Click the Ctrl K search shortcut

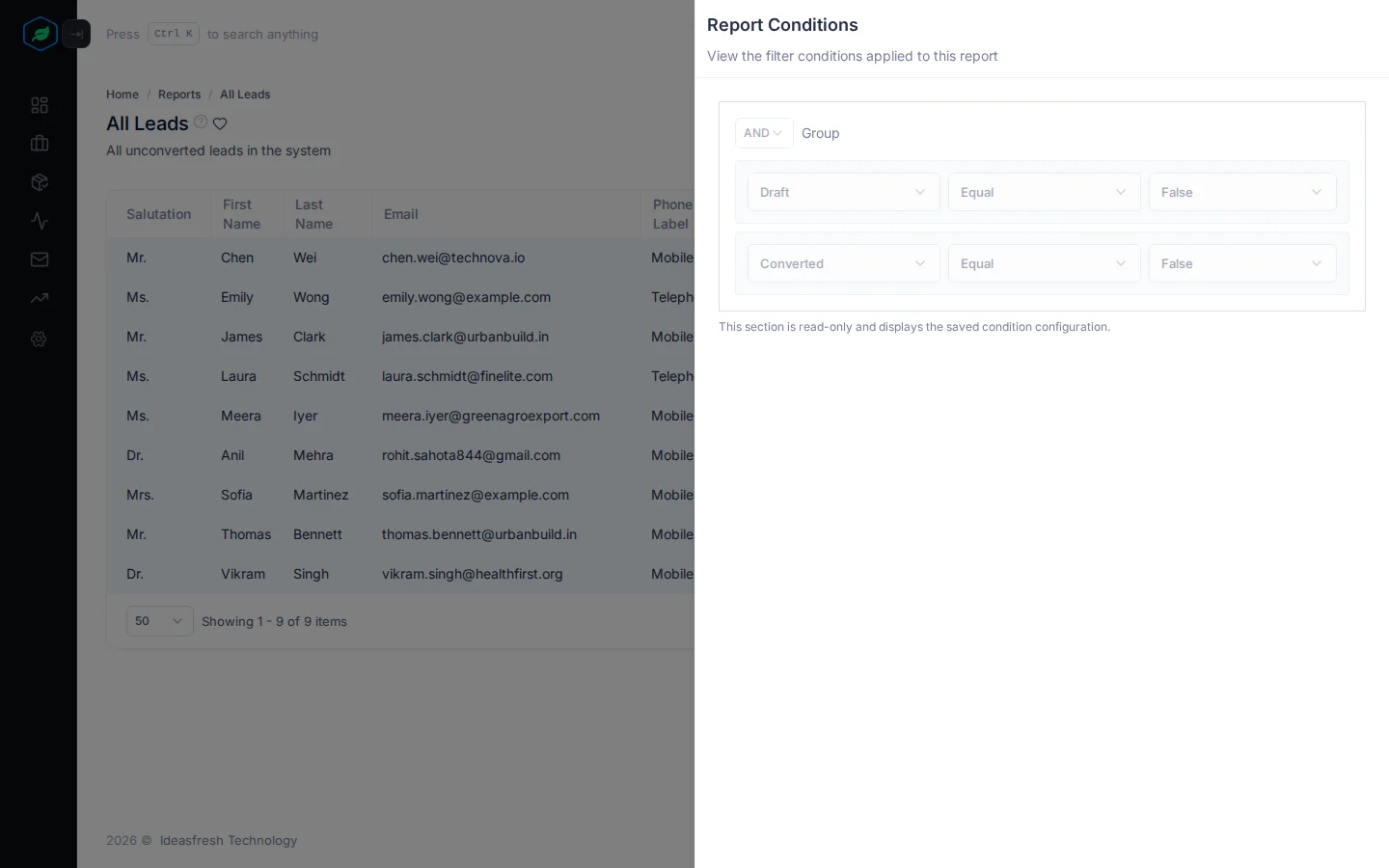(174, 34)
